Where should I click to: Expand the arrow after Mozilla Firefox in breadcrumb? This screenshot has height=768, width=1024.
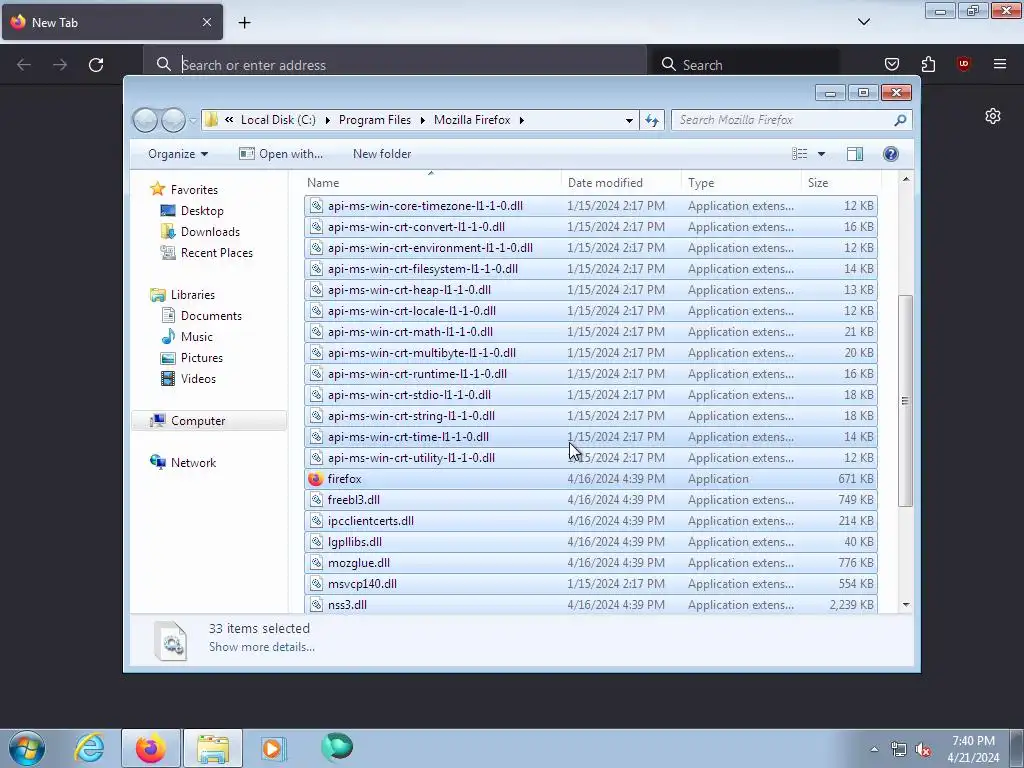pyautogui.click(x=522, y=120)
